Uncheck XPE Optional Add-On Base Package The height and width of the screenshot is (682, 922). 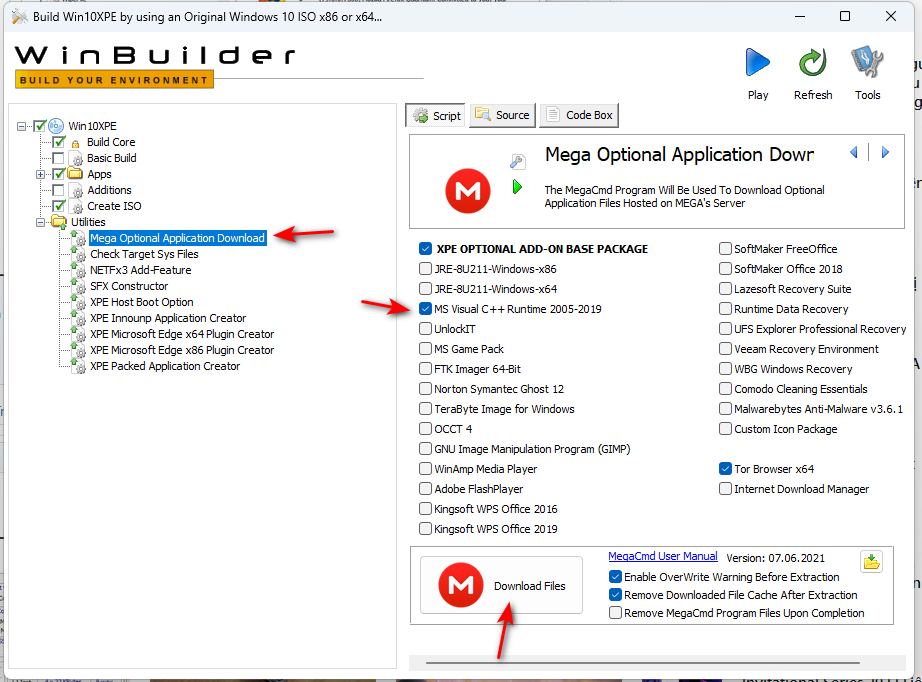point(426,249)
